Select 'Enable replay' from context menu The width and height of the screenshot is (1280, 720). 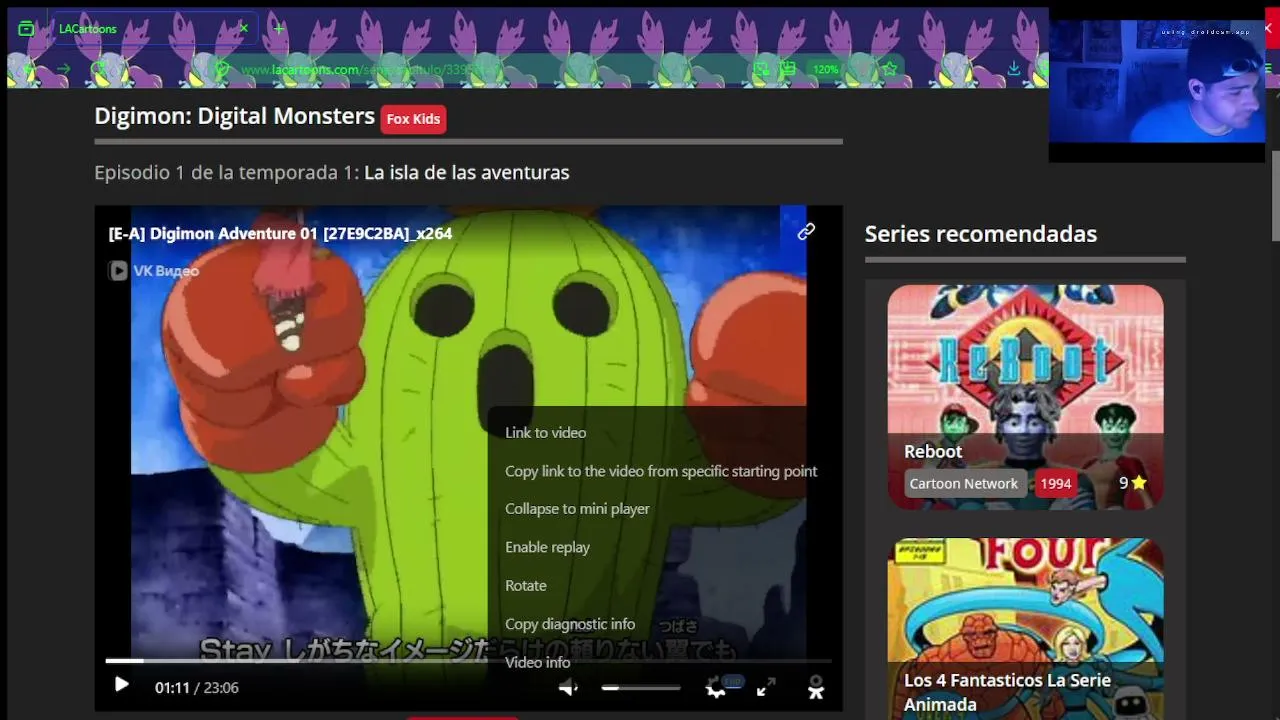click(x=547, y=547)
